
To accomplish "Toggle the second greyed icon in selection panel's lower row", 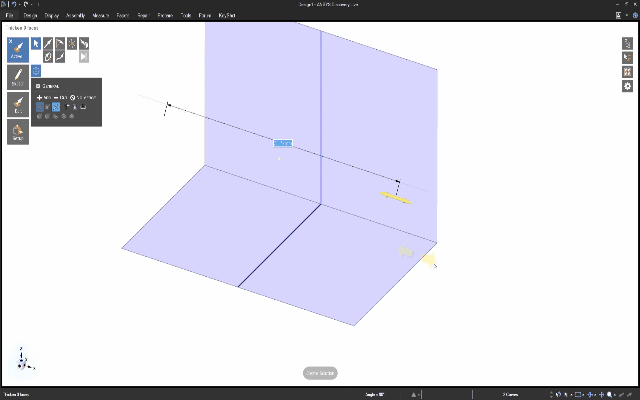I will pos(47,116).
